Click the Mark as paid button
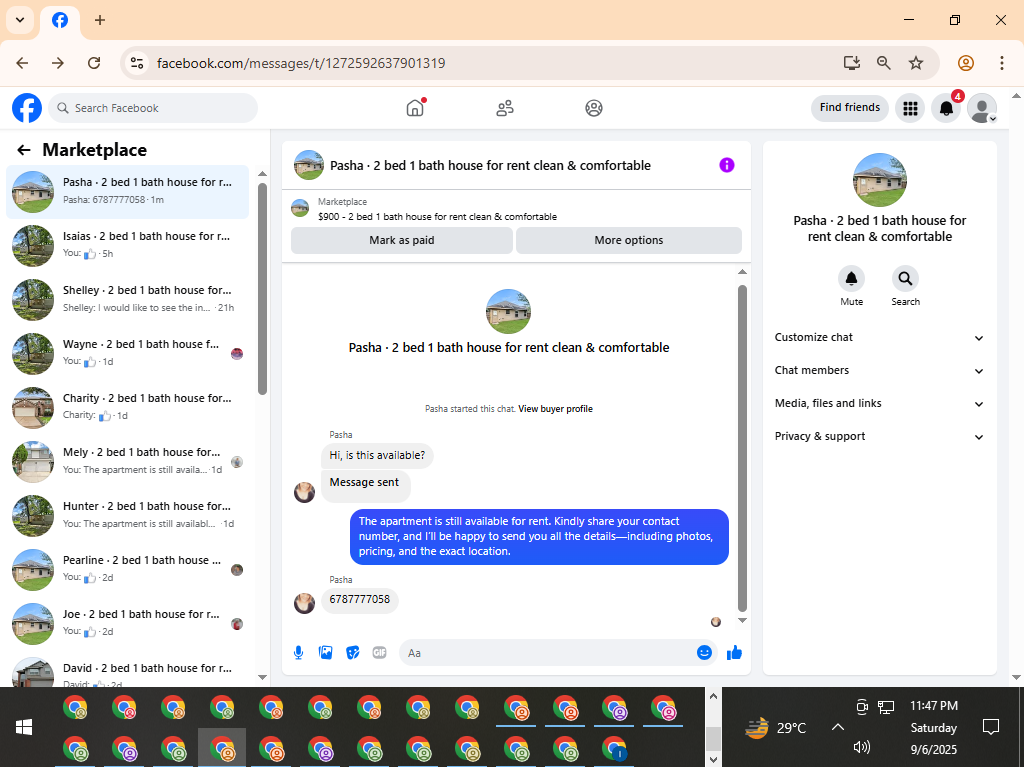Screen dimensions: 1024x767 402,240
